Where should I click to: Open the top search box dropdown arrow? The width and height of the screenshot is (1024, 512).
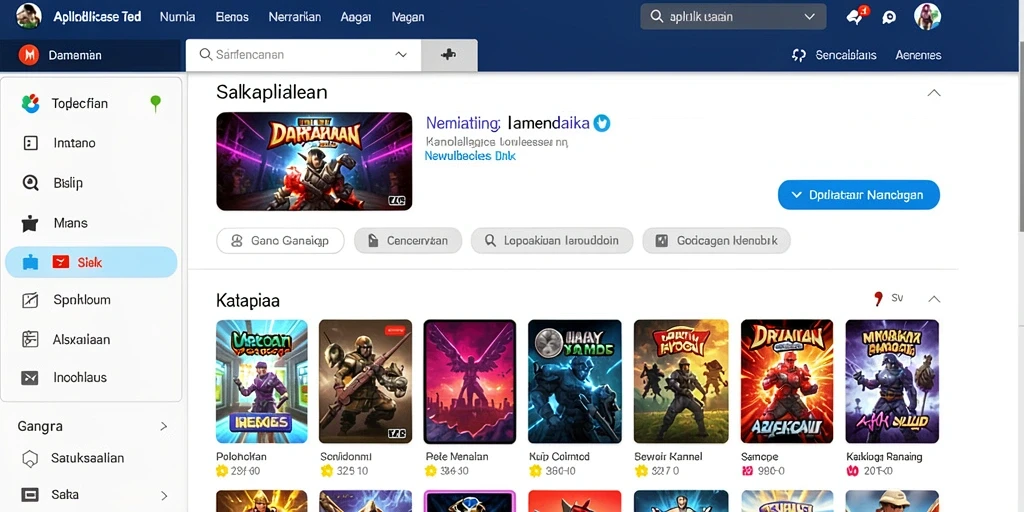[810, 17]
